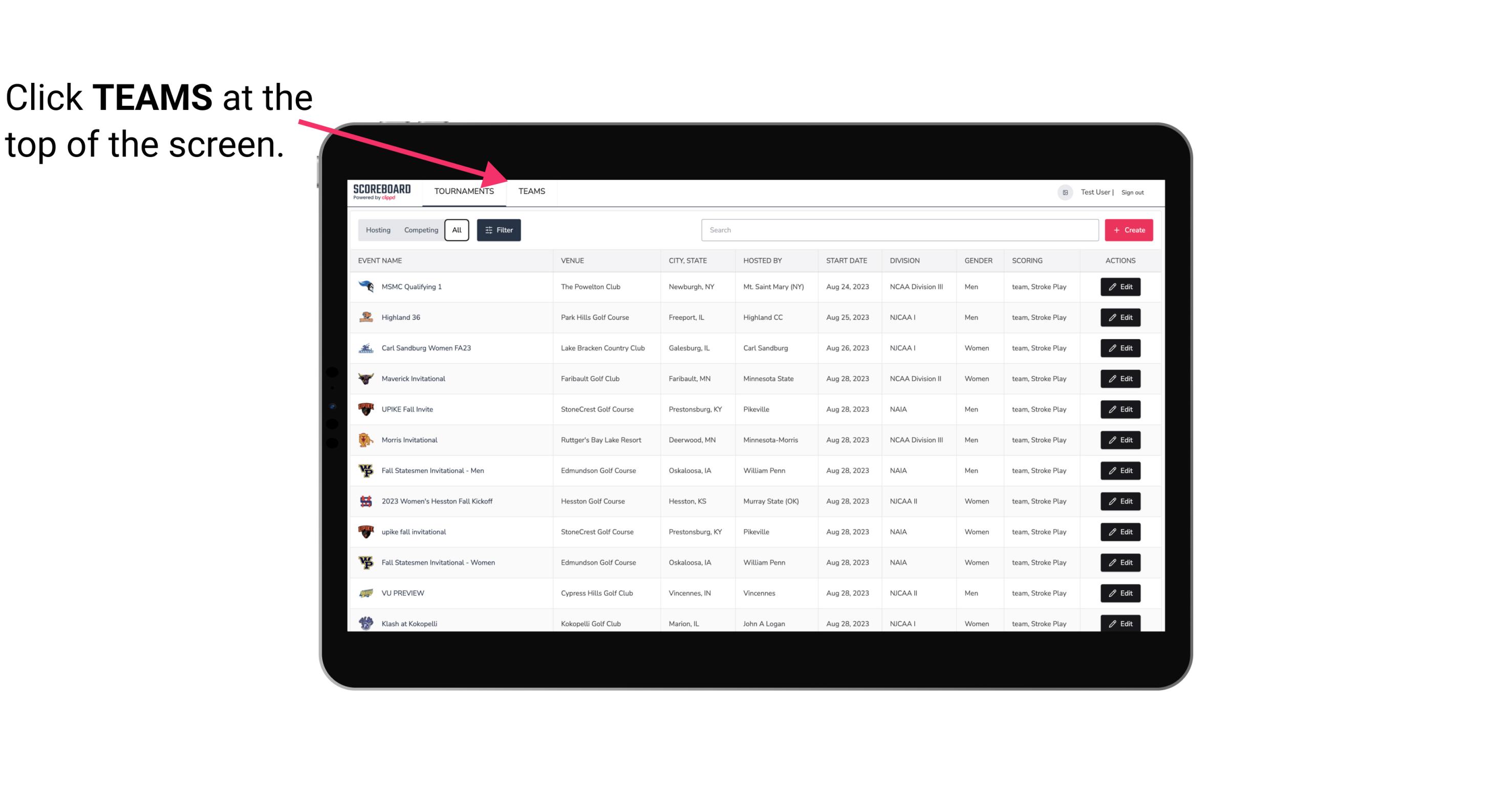Select the Competing filter toggle

(x=419, y=230)
